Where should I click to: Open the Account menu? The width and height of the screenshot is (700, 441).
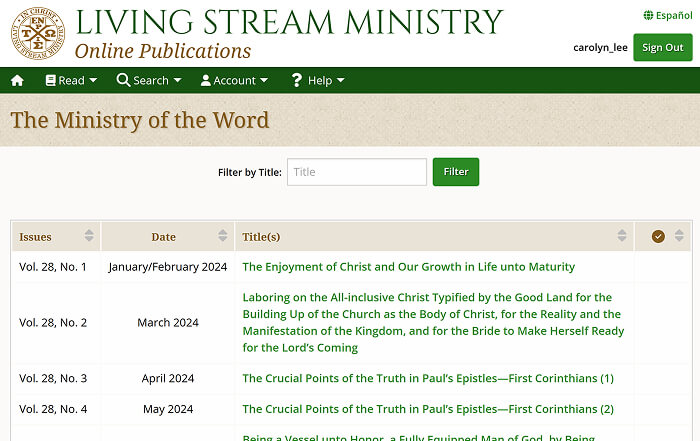pyautogui.click(x=234, y=80)
